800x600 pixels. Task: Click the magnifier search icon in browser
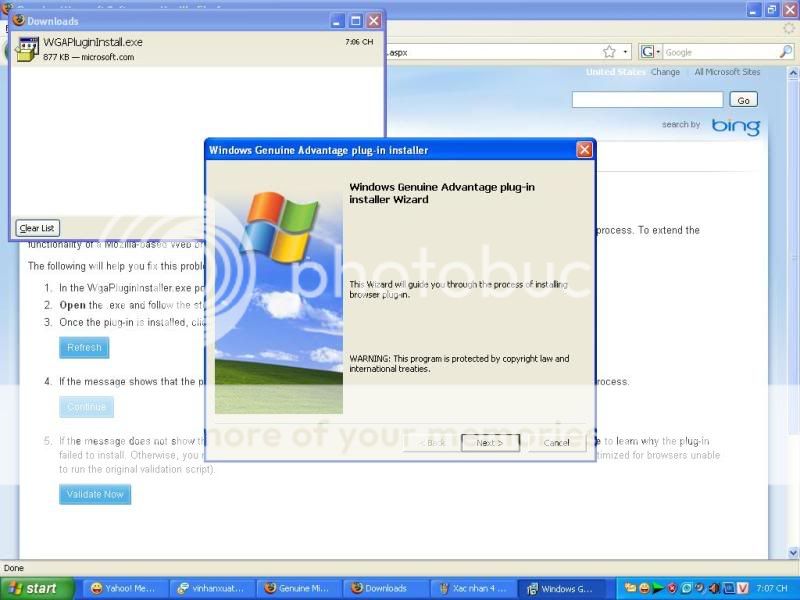786,52
